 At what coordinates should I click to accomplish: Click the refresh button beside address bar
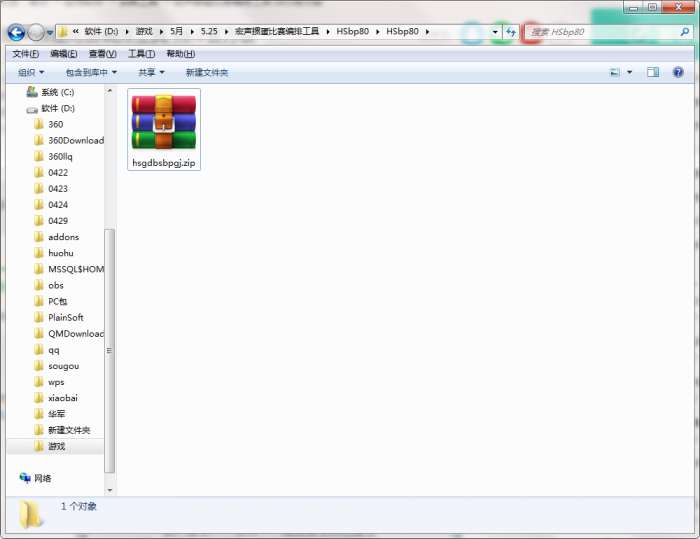click(511, 32)
